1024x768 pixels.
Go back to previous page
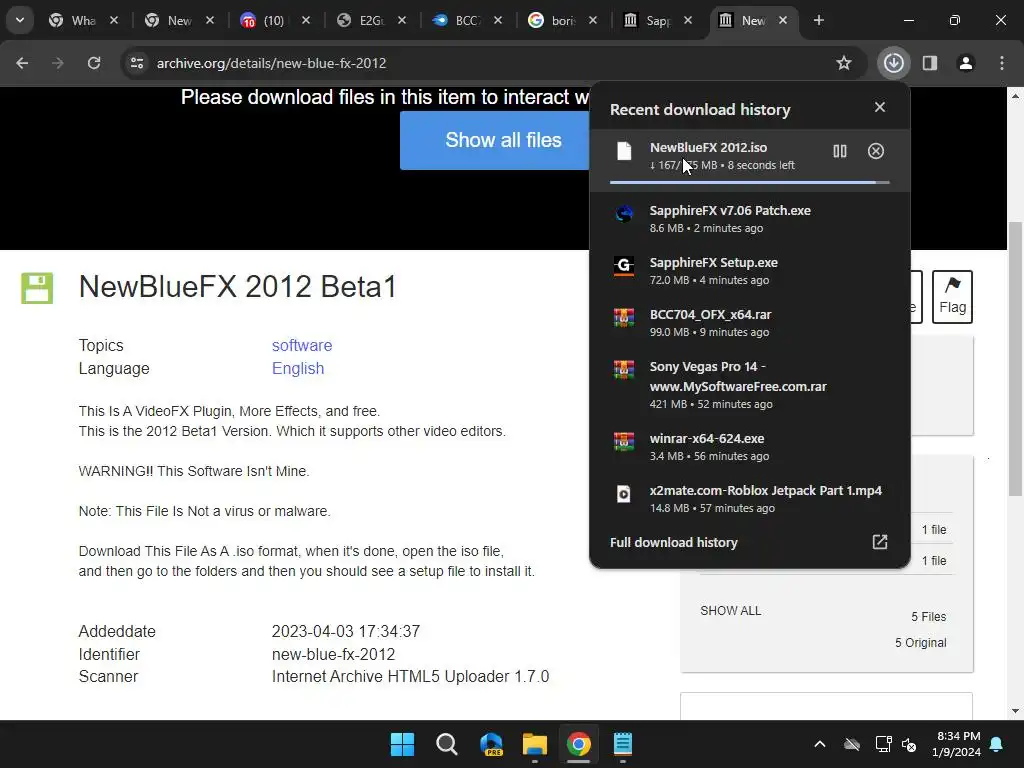click(x=22, y=63)
